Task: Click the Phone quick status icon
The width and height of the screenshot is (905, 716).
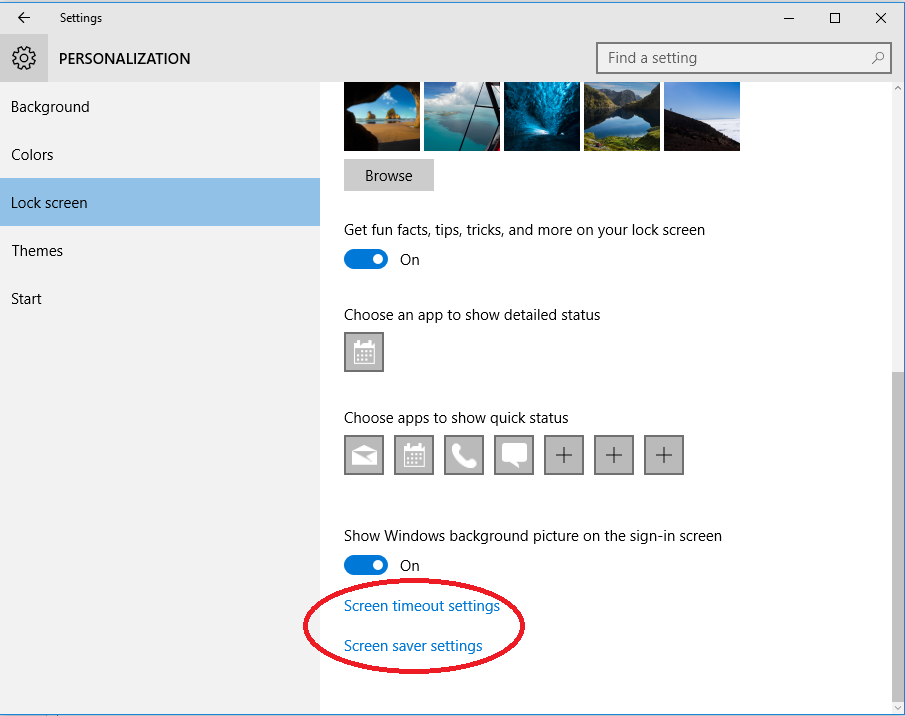Action: tap(464, 455)
